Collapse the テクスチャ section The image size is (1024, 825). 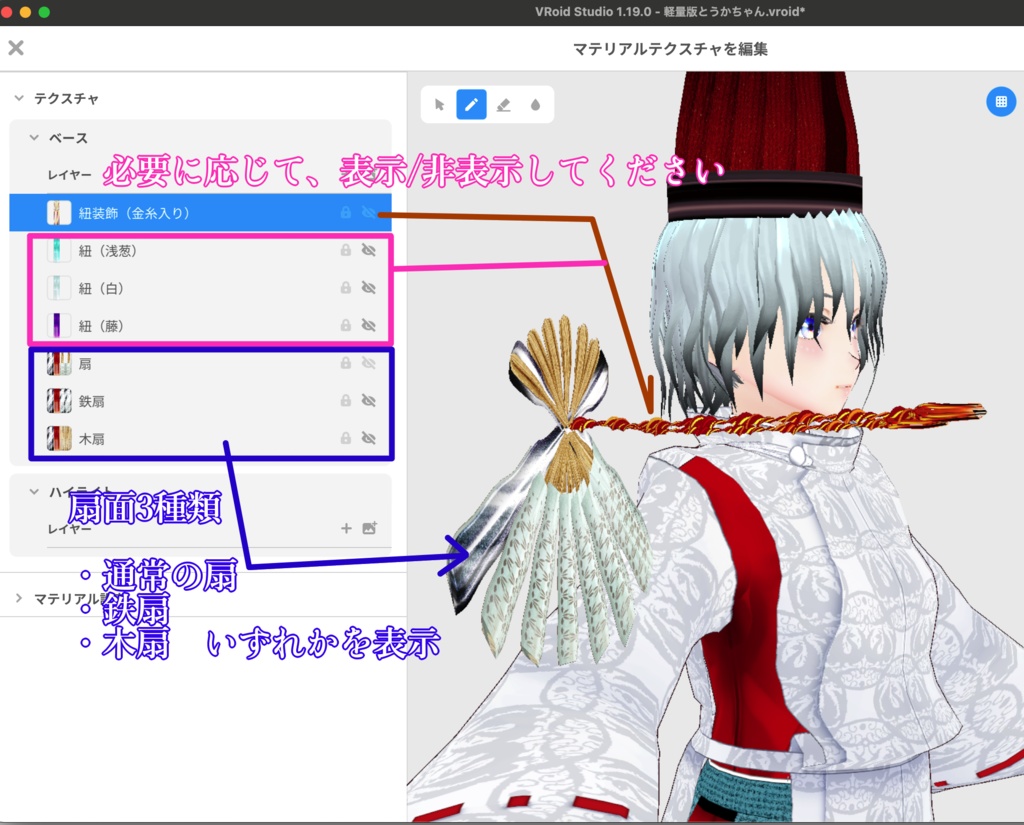(17, 97)
